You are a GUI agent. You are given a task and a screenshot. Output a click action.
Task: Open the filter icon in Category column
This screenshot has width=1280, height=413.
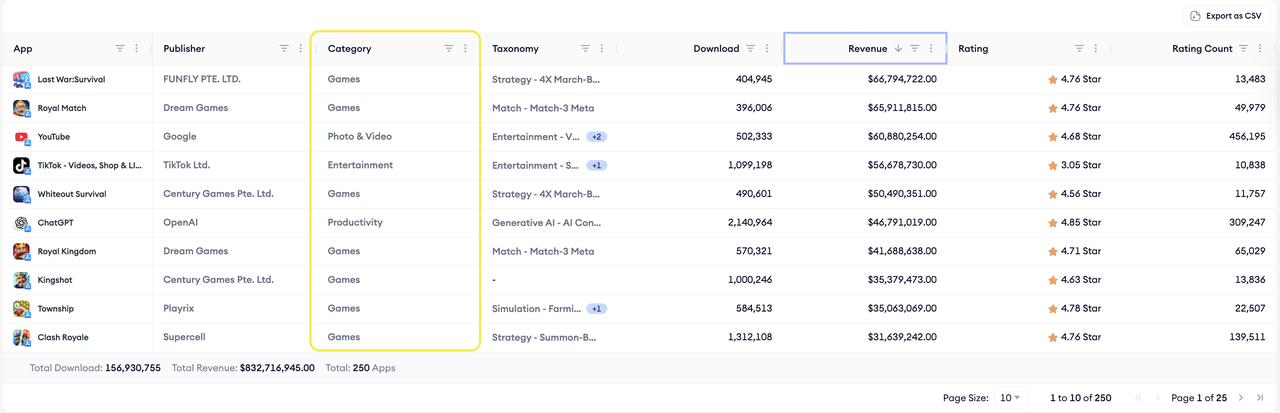point(449,48)
